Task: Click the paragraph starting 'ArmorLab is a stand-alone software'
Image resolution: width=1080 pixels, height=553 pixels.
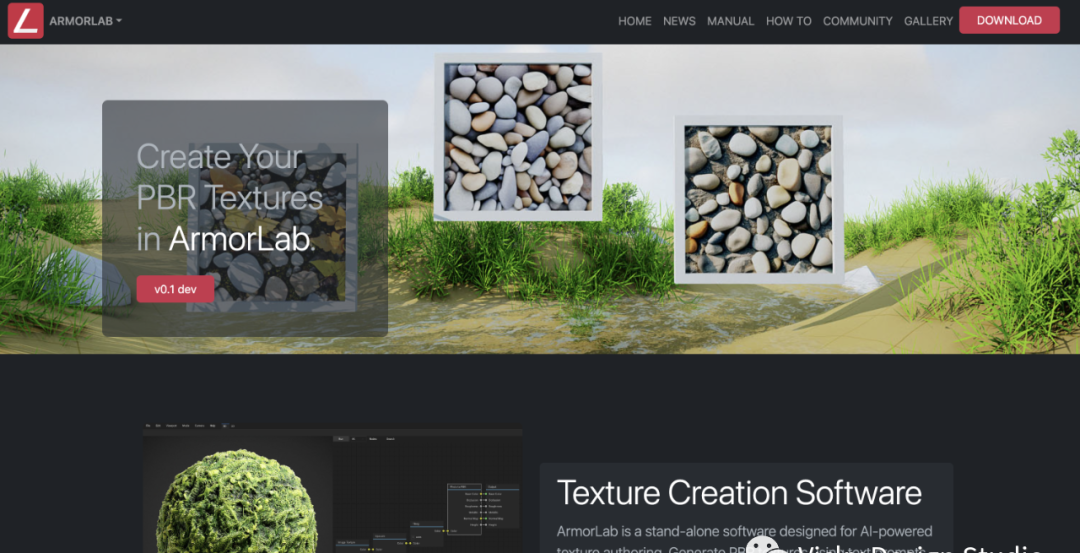Action: coord(745,541)
